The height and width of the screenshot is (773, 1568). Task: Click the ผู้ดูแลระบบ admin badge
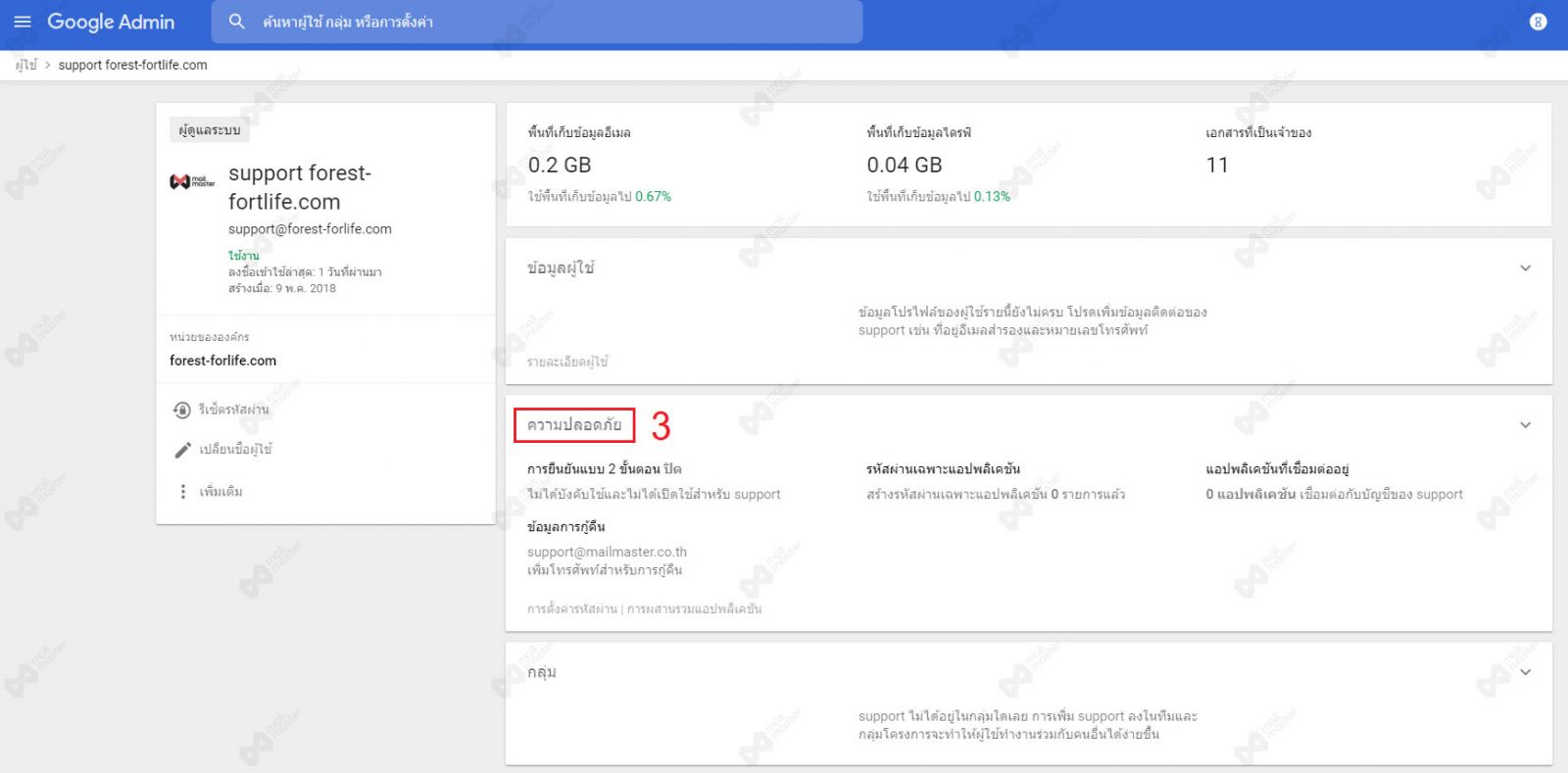[210, 130]
